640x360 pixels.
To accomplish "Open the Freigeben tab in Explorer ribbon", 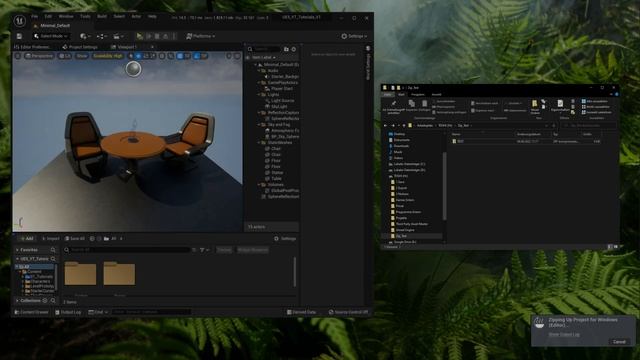I will pyautogui.click(x=418, y=94).
